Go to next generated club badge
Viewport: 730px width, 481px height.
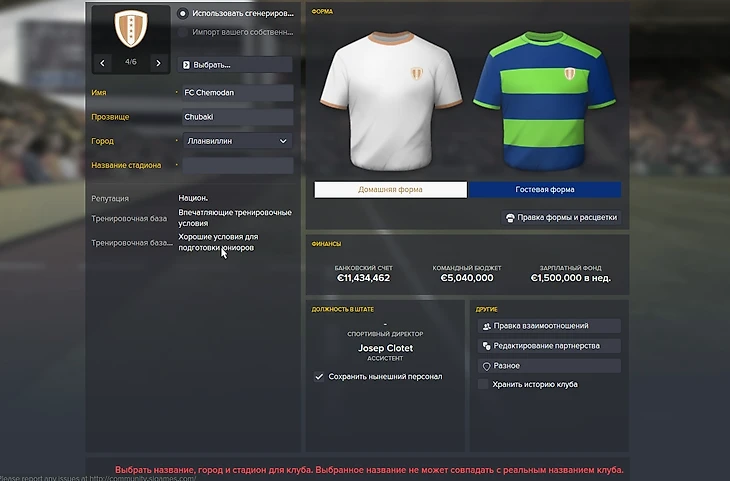[158, 63]
